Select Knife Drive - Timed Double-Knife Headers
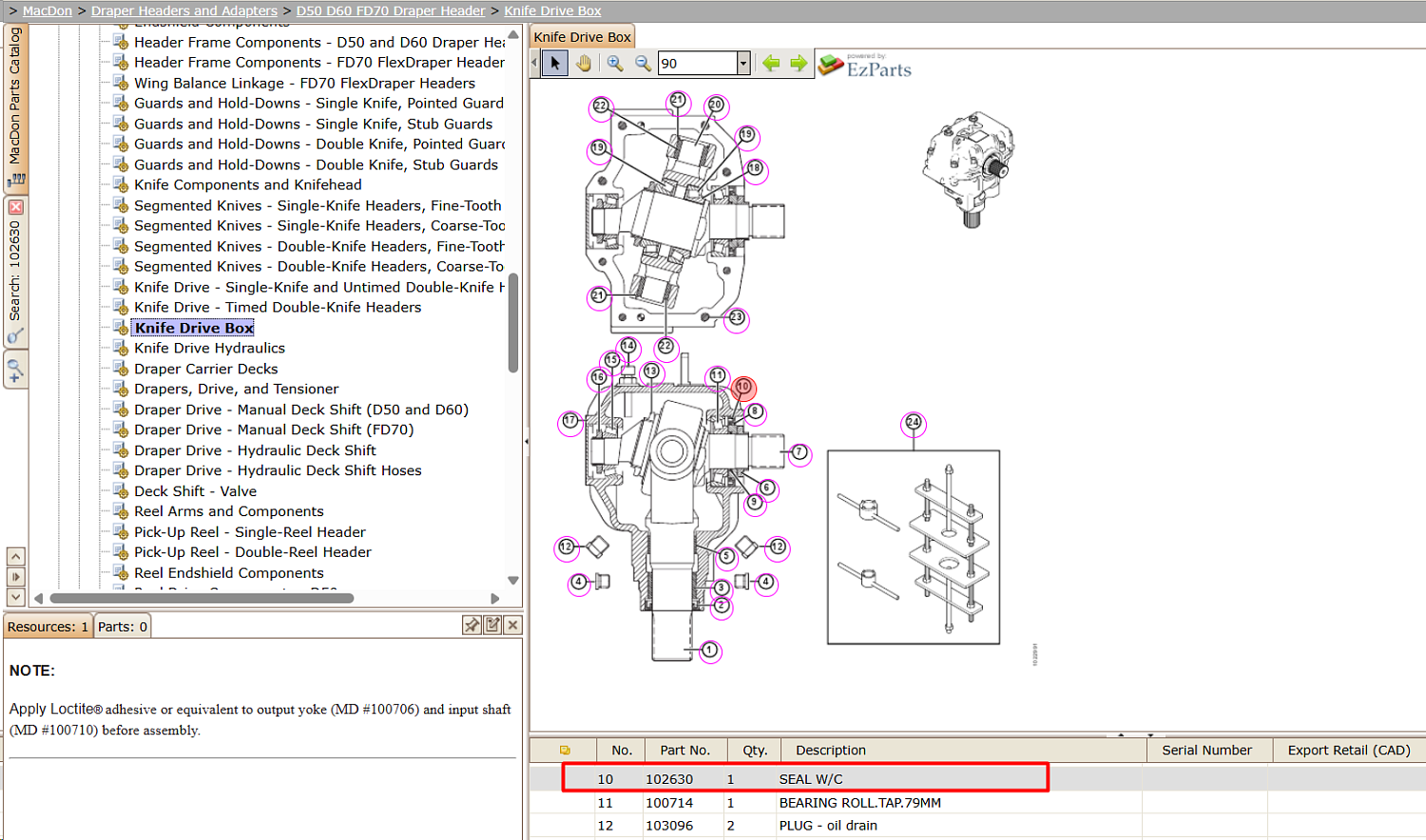The width and height of the screenshot is (1426, 840). [278, 308]
